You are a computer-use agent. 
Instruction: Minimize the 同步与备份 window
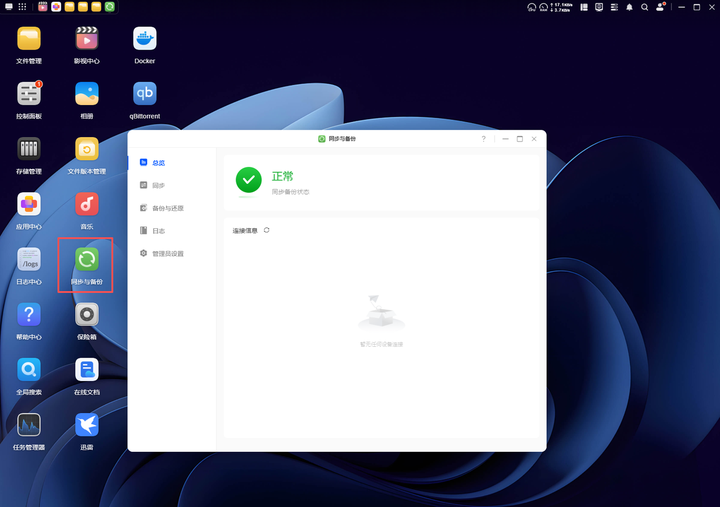[x=506, y=139]
